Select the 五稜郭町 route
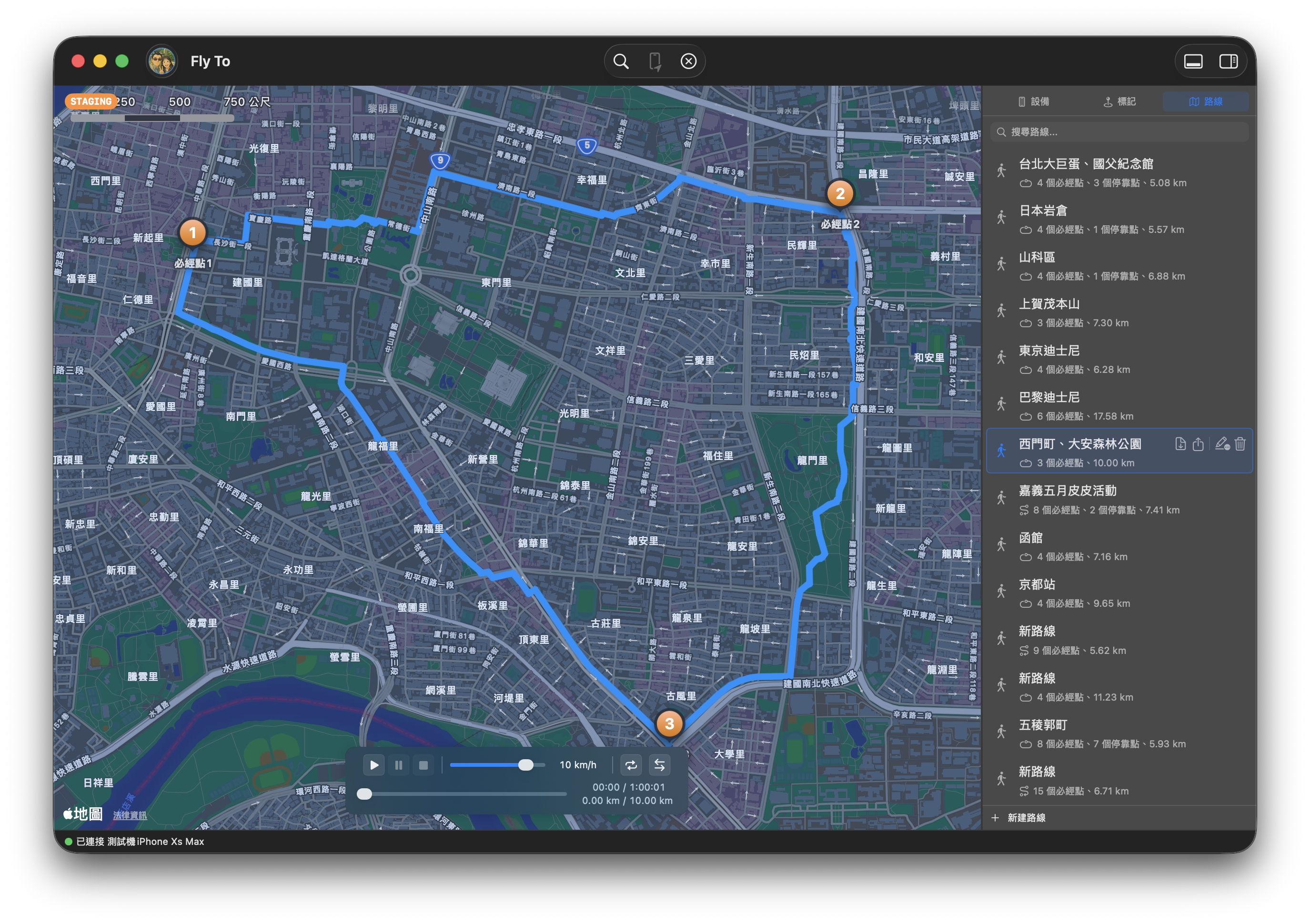This screenshot has width=1310, height=924. pos(1119,733)
